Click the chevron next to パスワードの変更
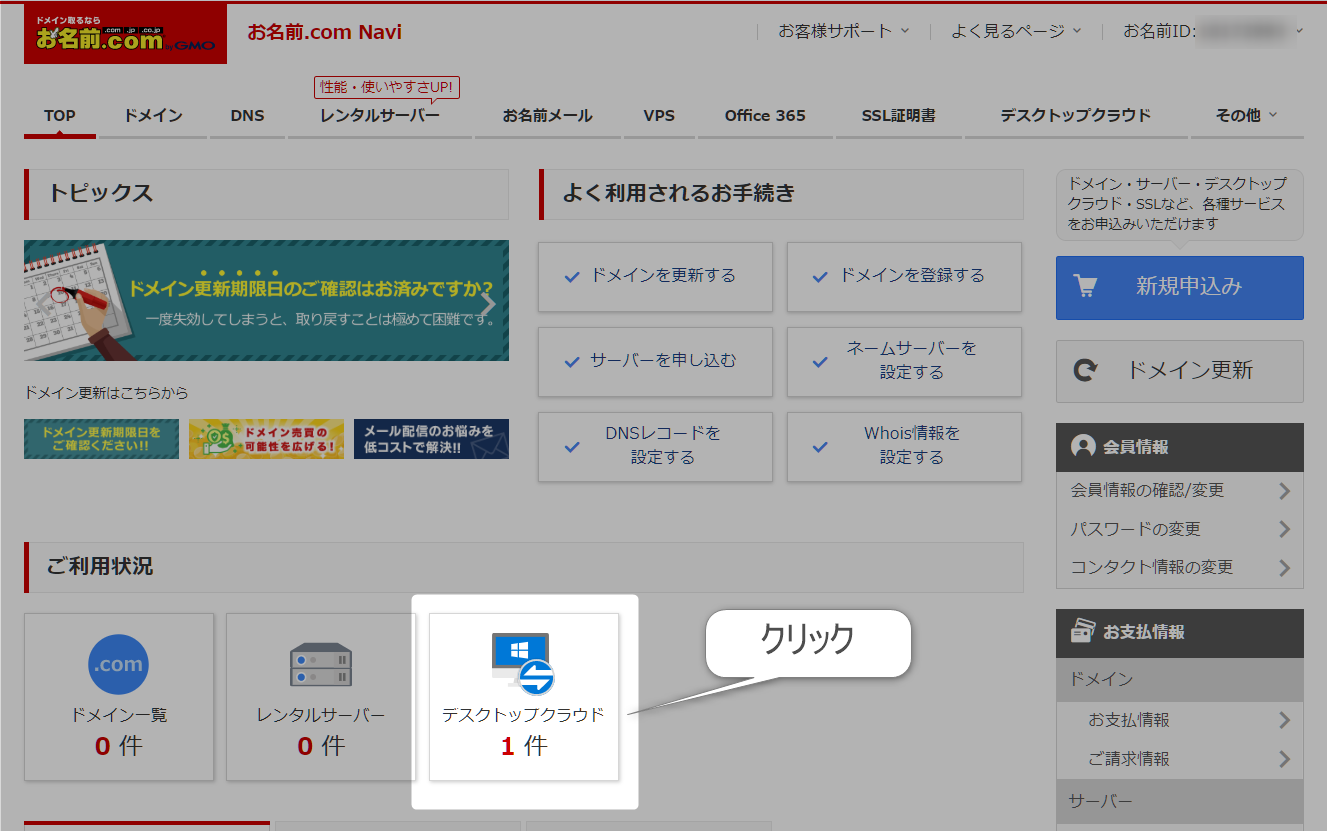Viewport: 1327px width, 831px height. coord(1284,529)
